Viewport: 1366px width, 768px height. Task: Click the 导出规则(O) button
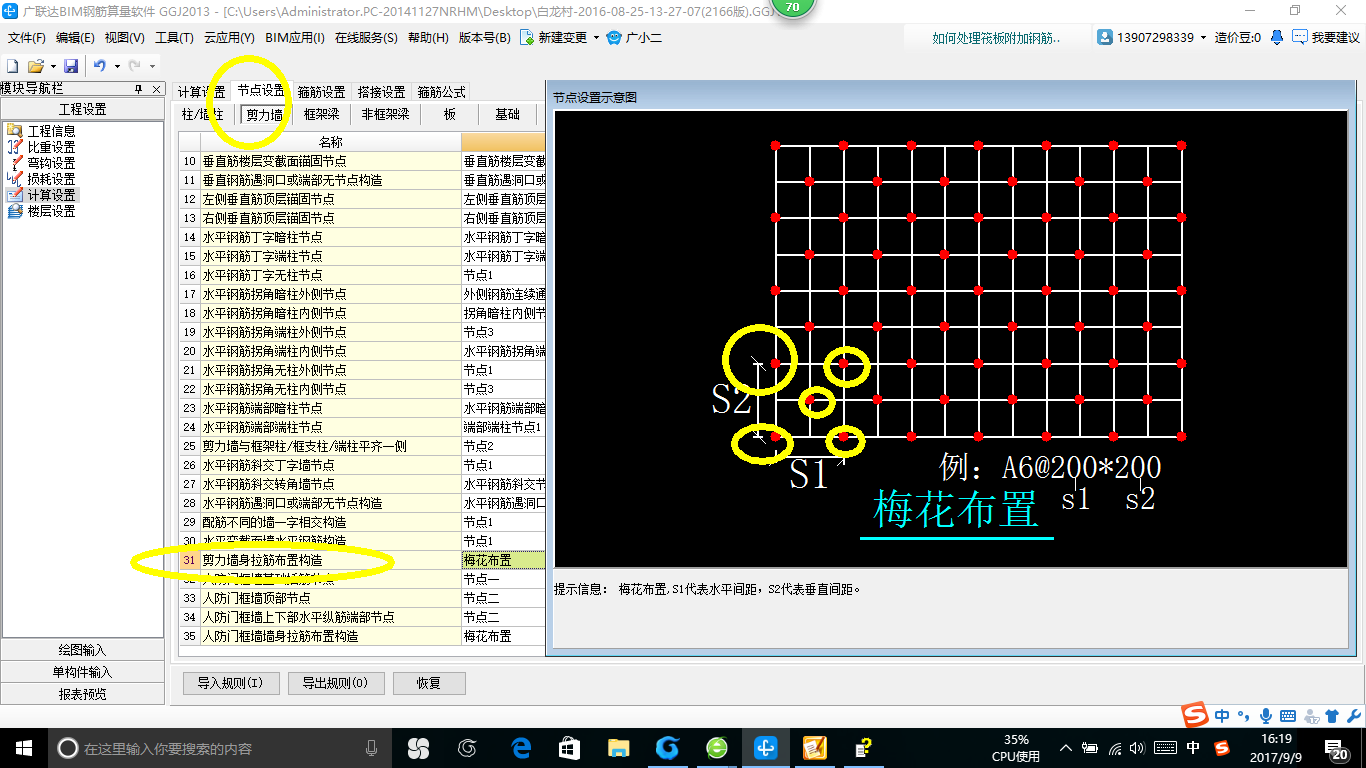click(x=335, y=683)
